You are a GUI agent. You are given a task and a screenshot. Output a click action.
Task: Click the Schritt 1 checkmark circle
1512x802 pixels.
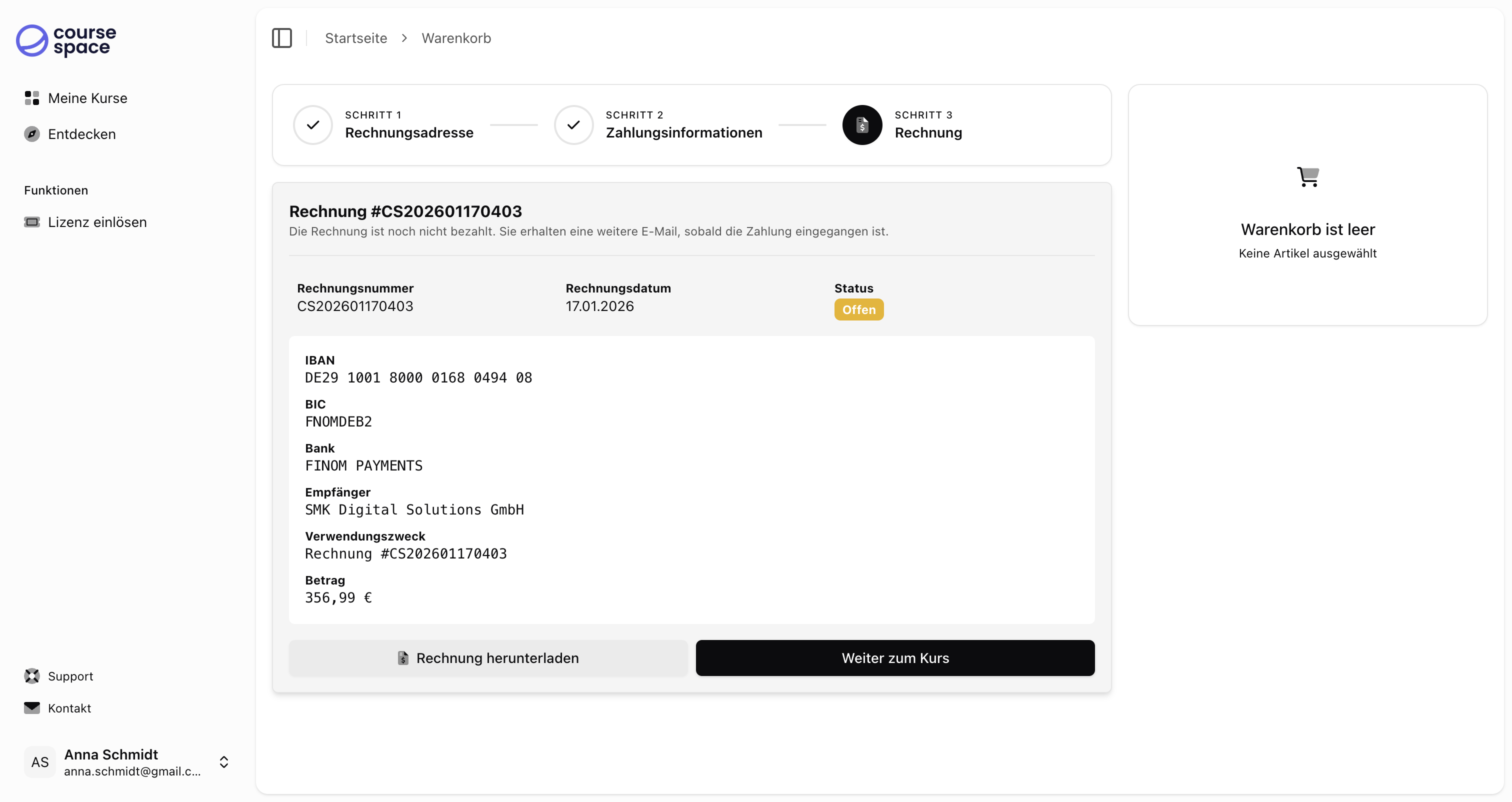pyautogui.click(x=313, y=124)
